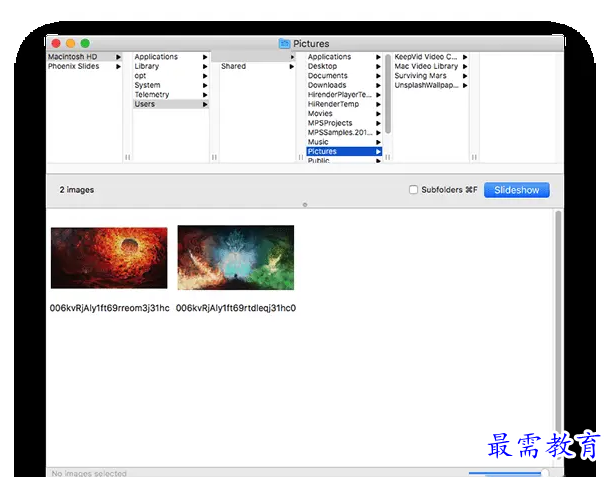Select the blue and green explosion thumbnail

tap(236, 257)
